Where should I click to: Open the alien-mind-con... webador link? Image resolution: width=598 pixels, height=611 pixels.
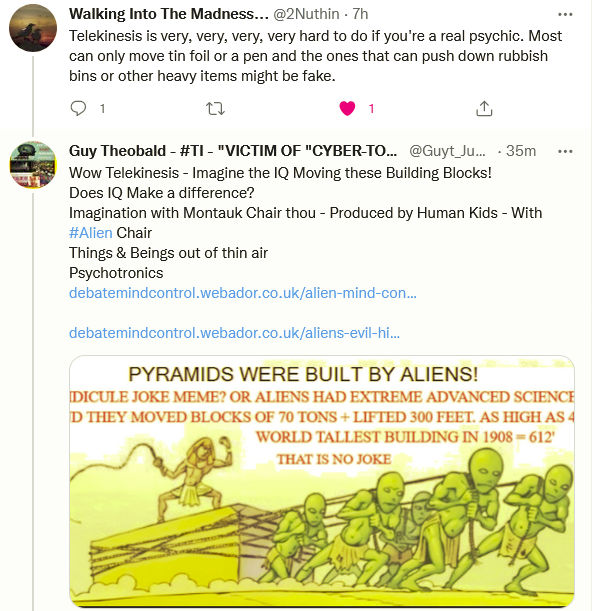243,293
